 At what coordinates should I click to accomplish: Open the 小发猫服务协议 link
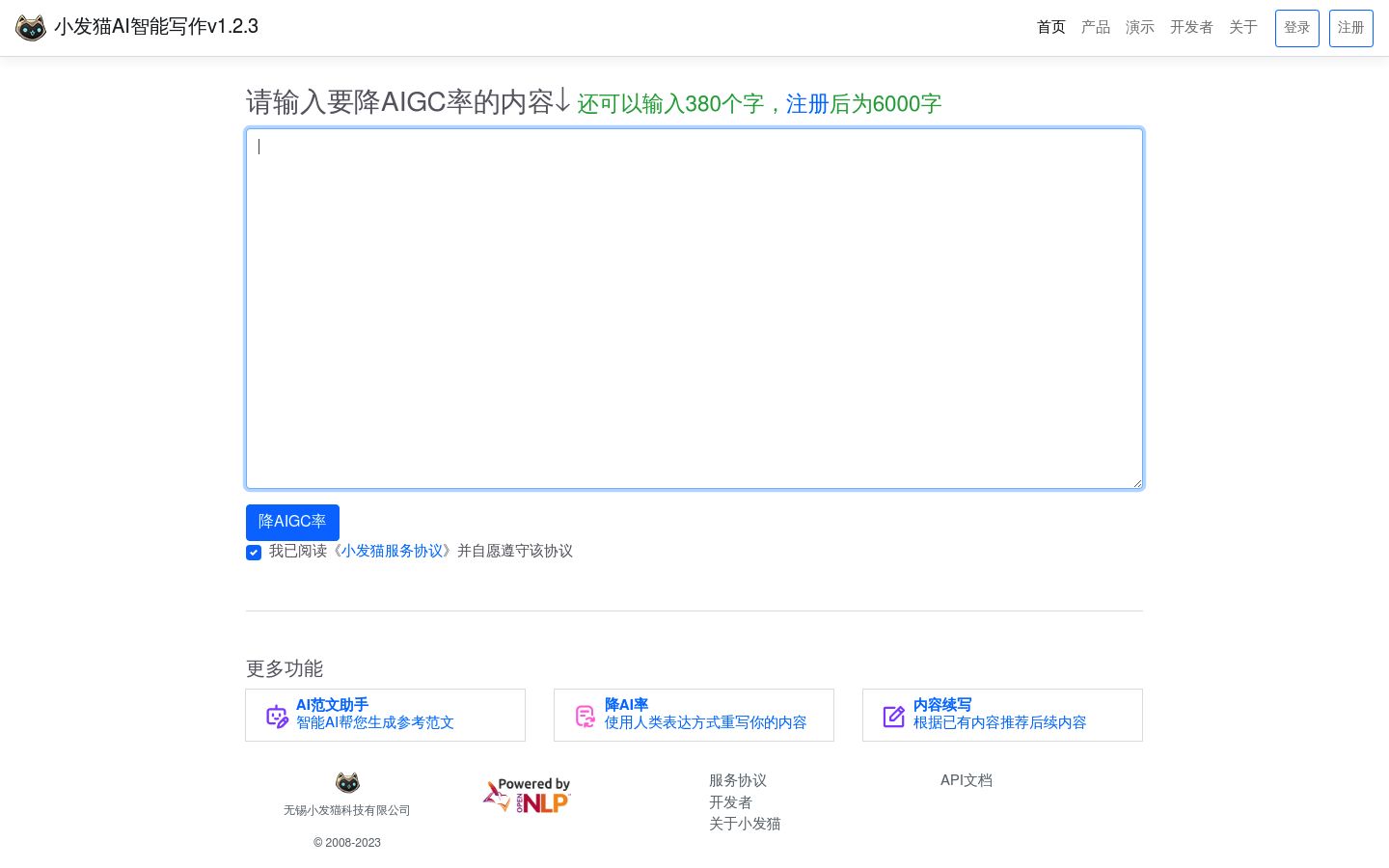coord(393,551)
